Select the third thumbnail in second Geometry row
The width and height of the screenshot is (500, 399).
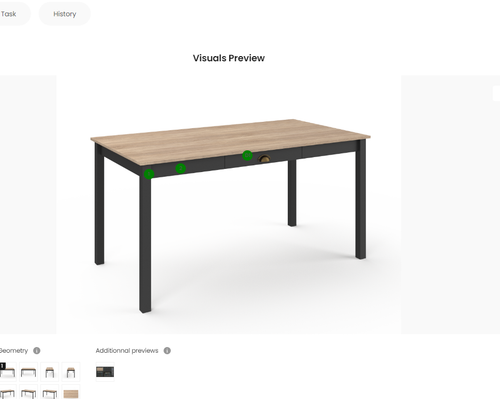tap(50, 393)
